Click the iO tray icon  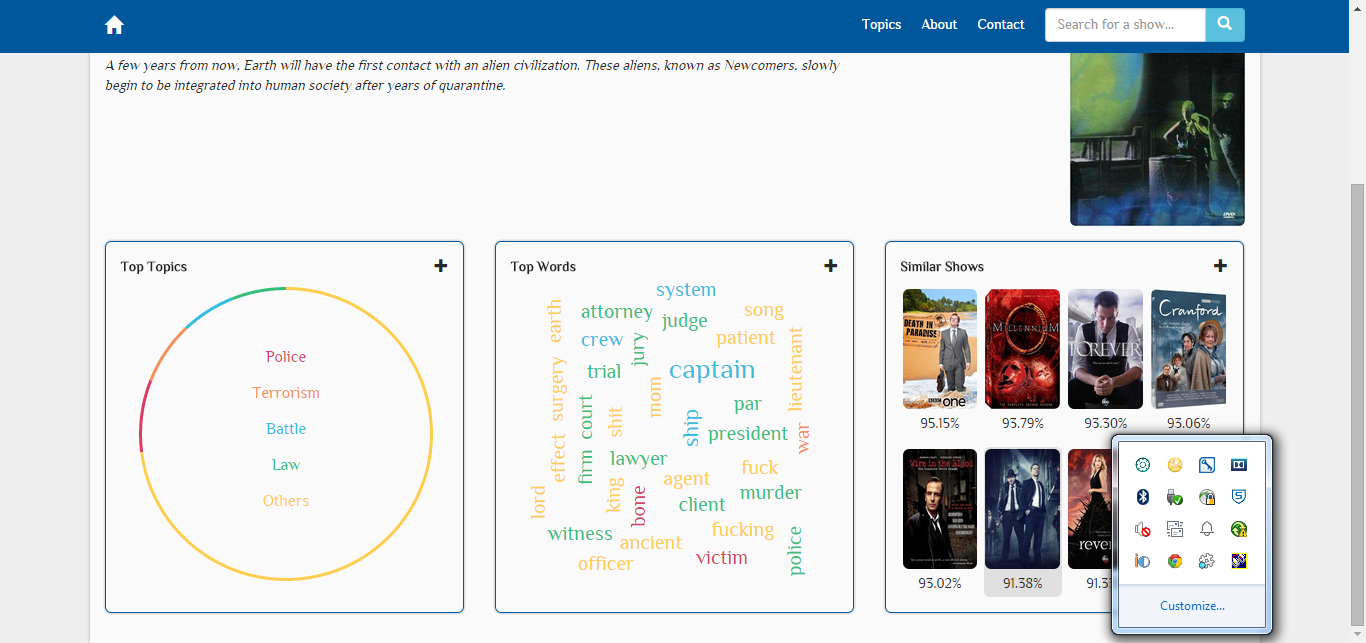pos(1143,561)
